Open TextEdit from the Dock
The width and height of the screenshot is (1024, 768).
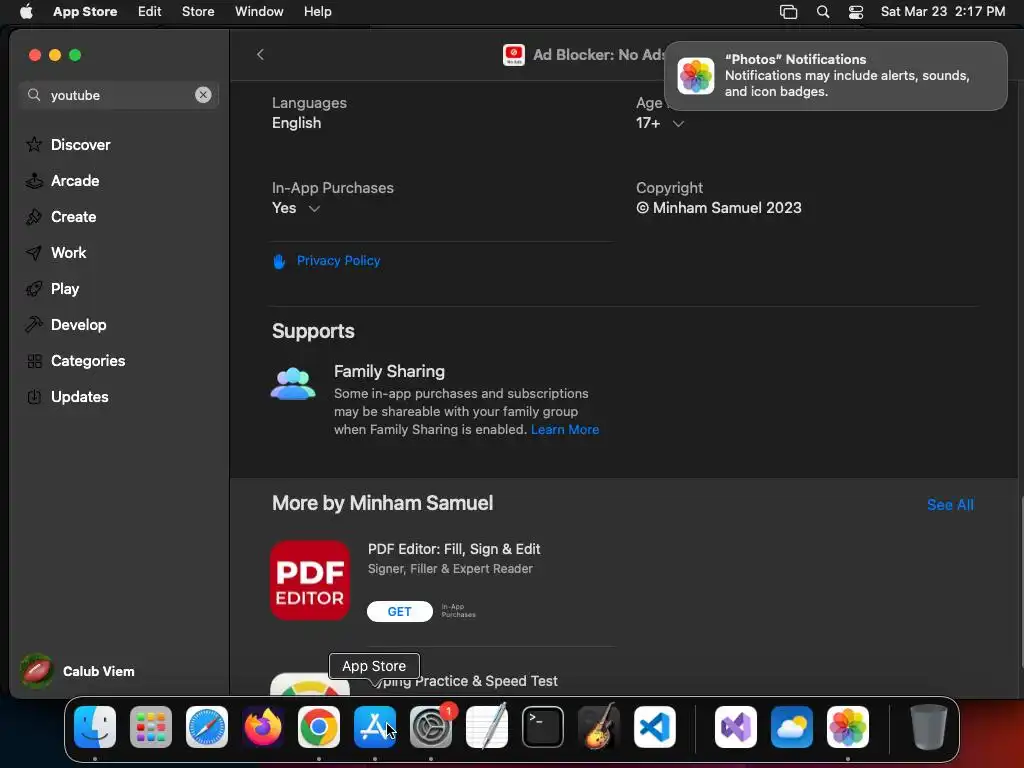(487, 727)
